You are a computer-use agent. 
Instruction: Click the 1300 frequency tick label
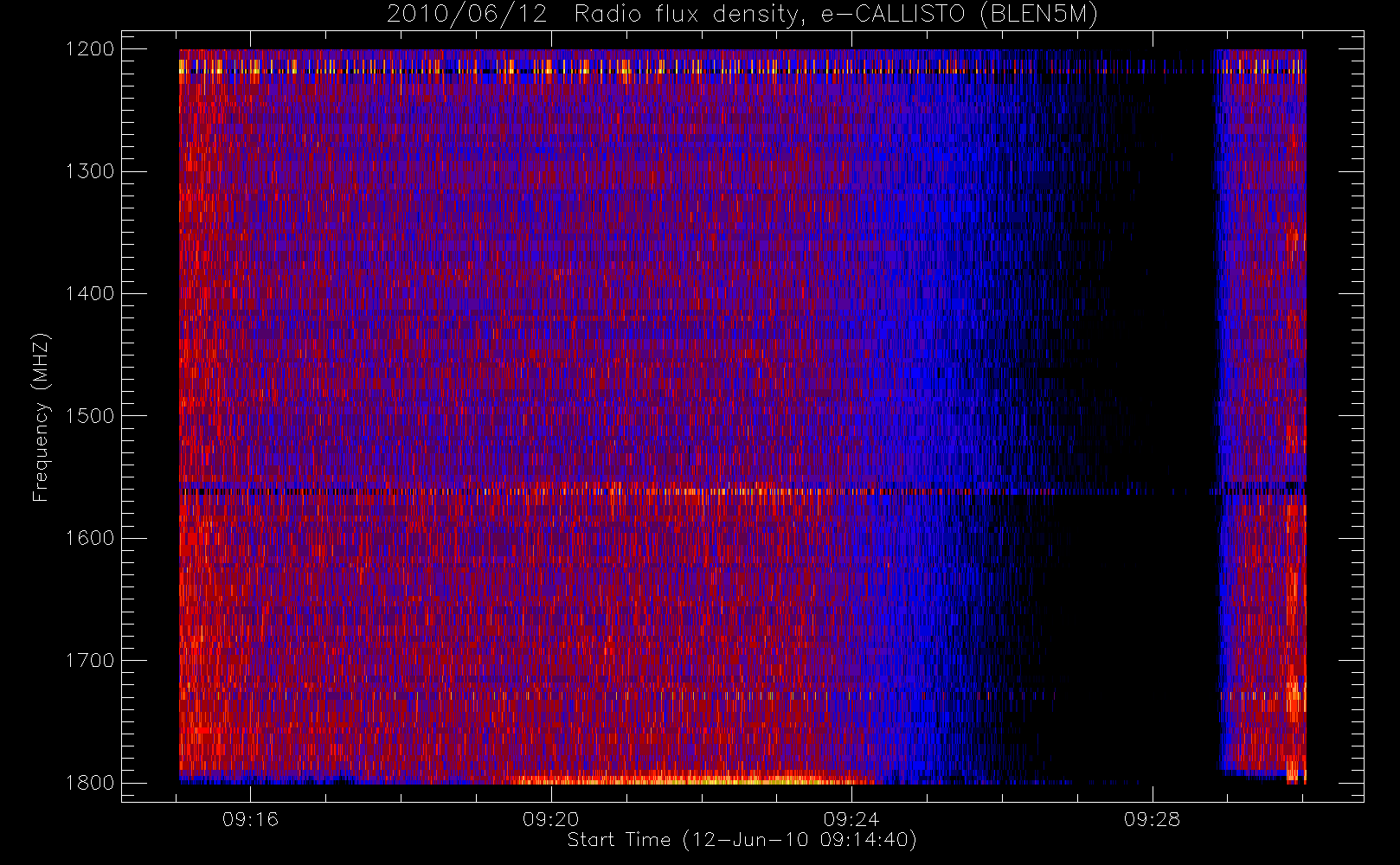pos(90,171)
